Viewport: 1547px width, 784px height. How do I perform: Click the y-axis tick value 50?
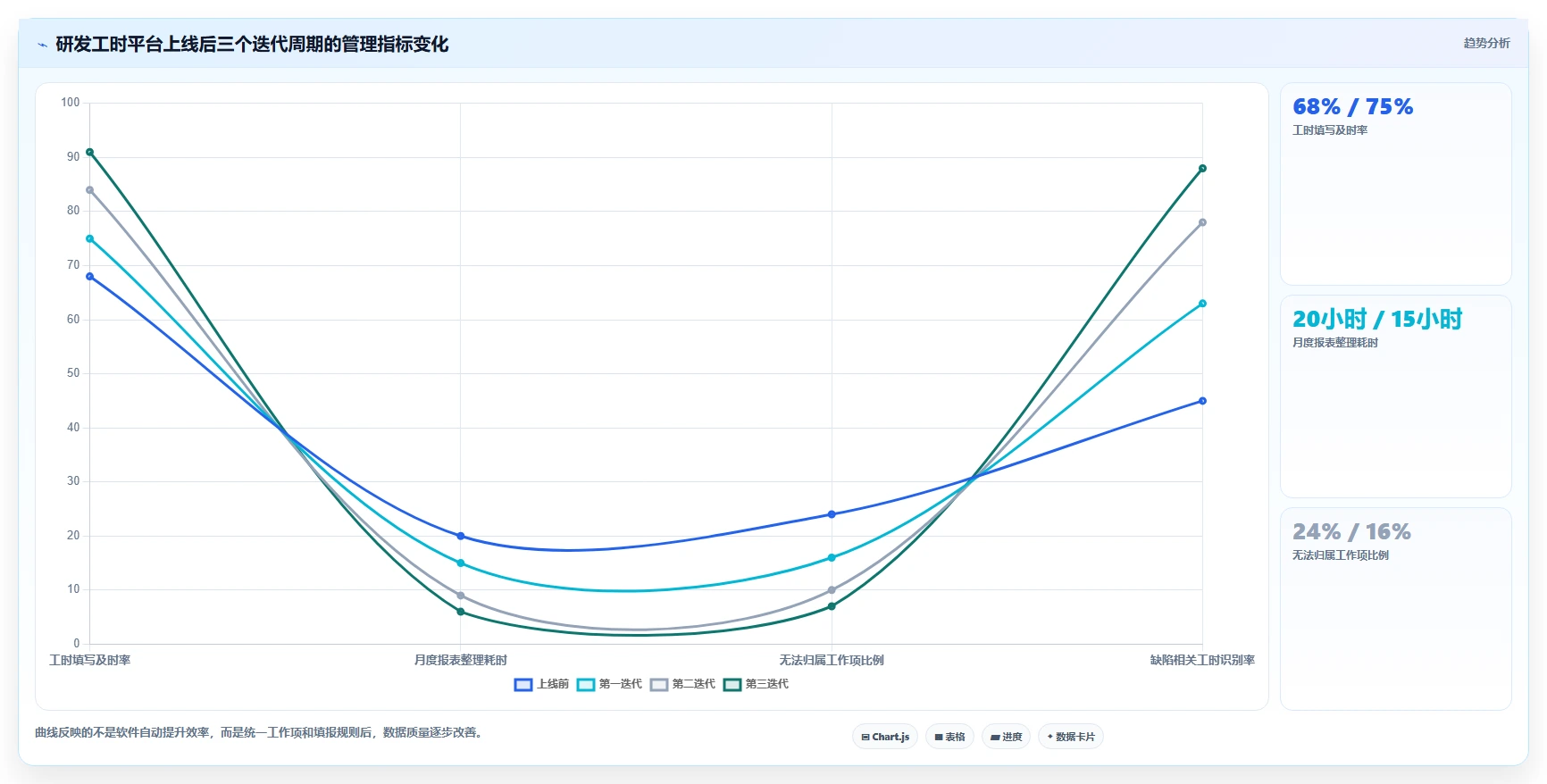tap(73, 373)
